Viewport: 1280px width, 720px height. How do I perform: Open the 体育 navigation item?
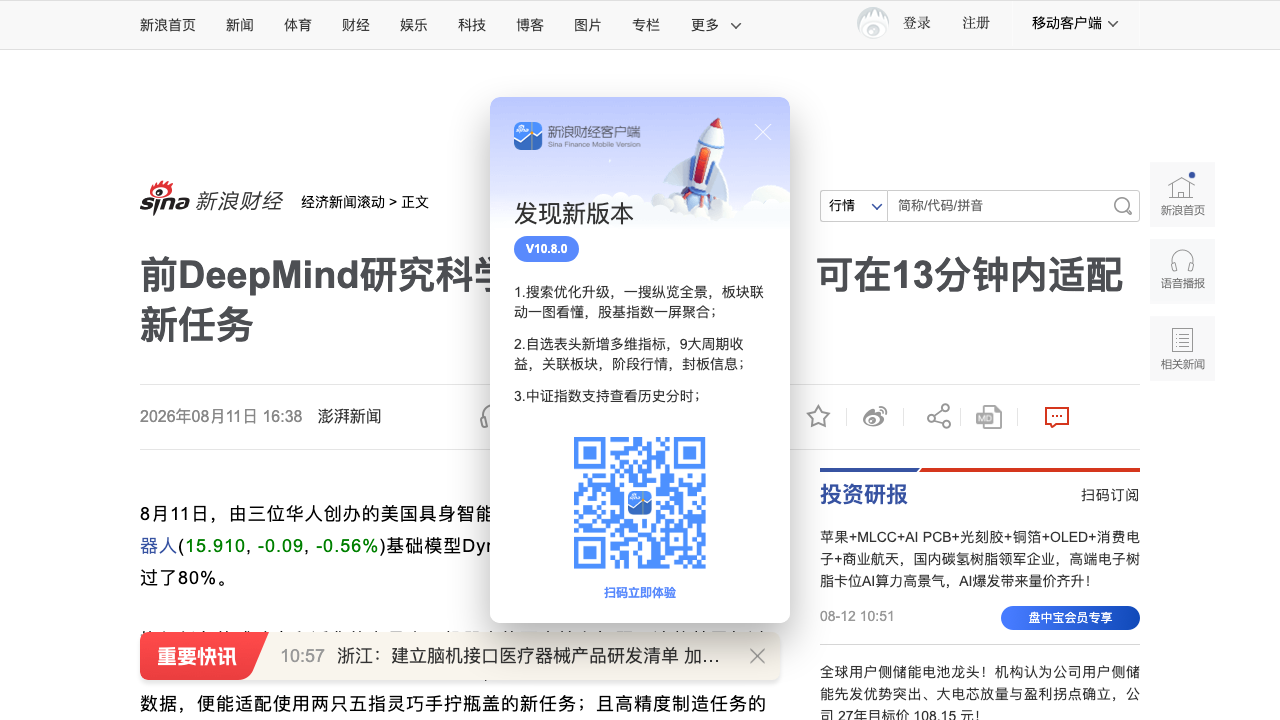coord(298,25)
